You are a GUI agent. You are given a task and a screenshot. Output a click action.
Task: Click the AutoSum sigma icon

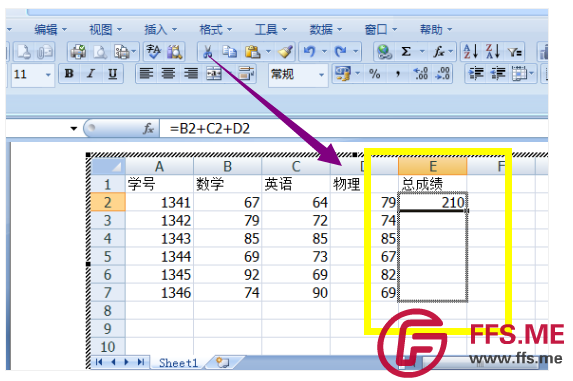[x=406, y=52]
